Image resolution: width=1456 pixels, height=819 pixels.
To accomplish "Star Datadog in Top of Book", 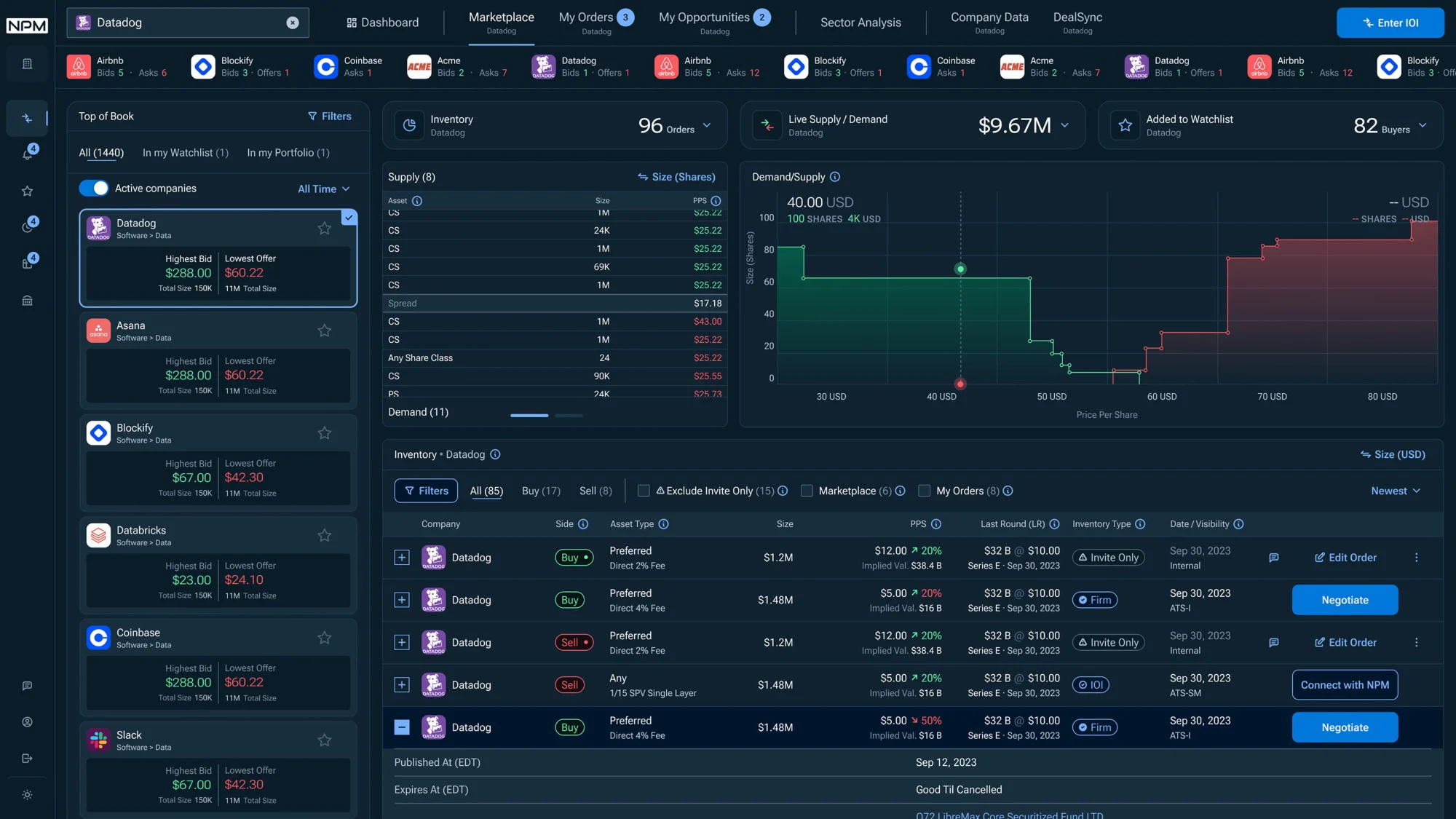I will click(325, 229).
